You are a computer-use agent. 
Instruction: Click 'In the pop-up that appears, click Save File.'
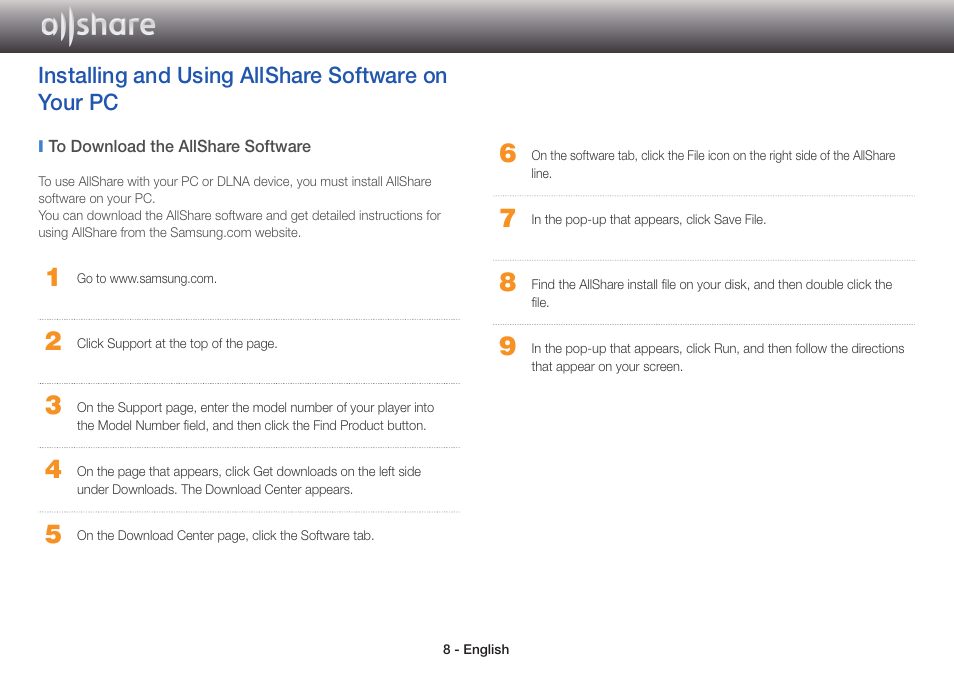point(649,220)
